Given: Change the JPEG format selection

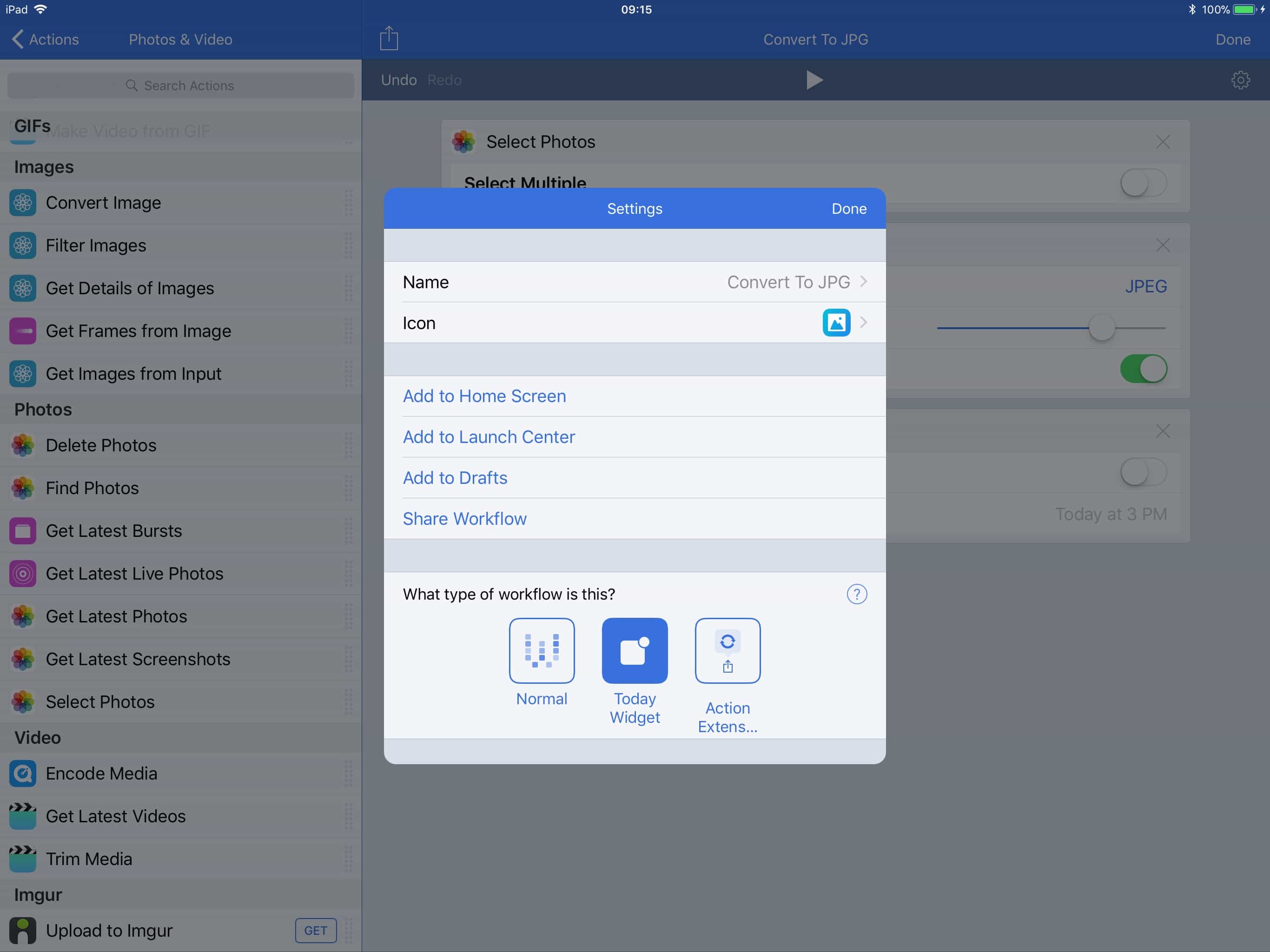Looking at the screenshot, I should point(1145,286).
